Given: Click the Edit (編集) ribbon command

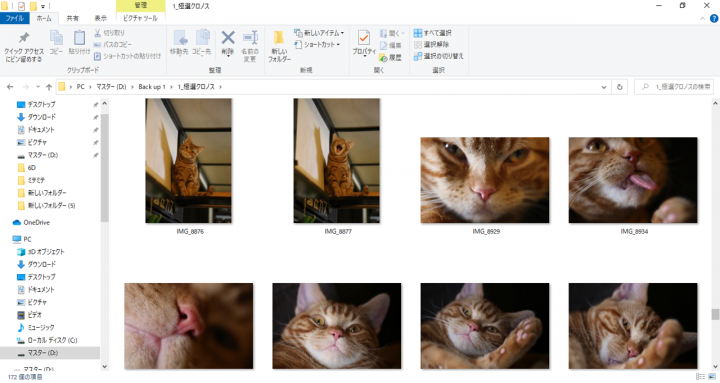Looking at the screenshot, I should pos(391,45).
